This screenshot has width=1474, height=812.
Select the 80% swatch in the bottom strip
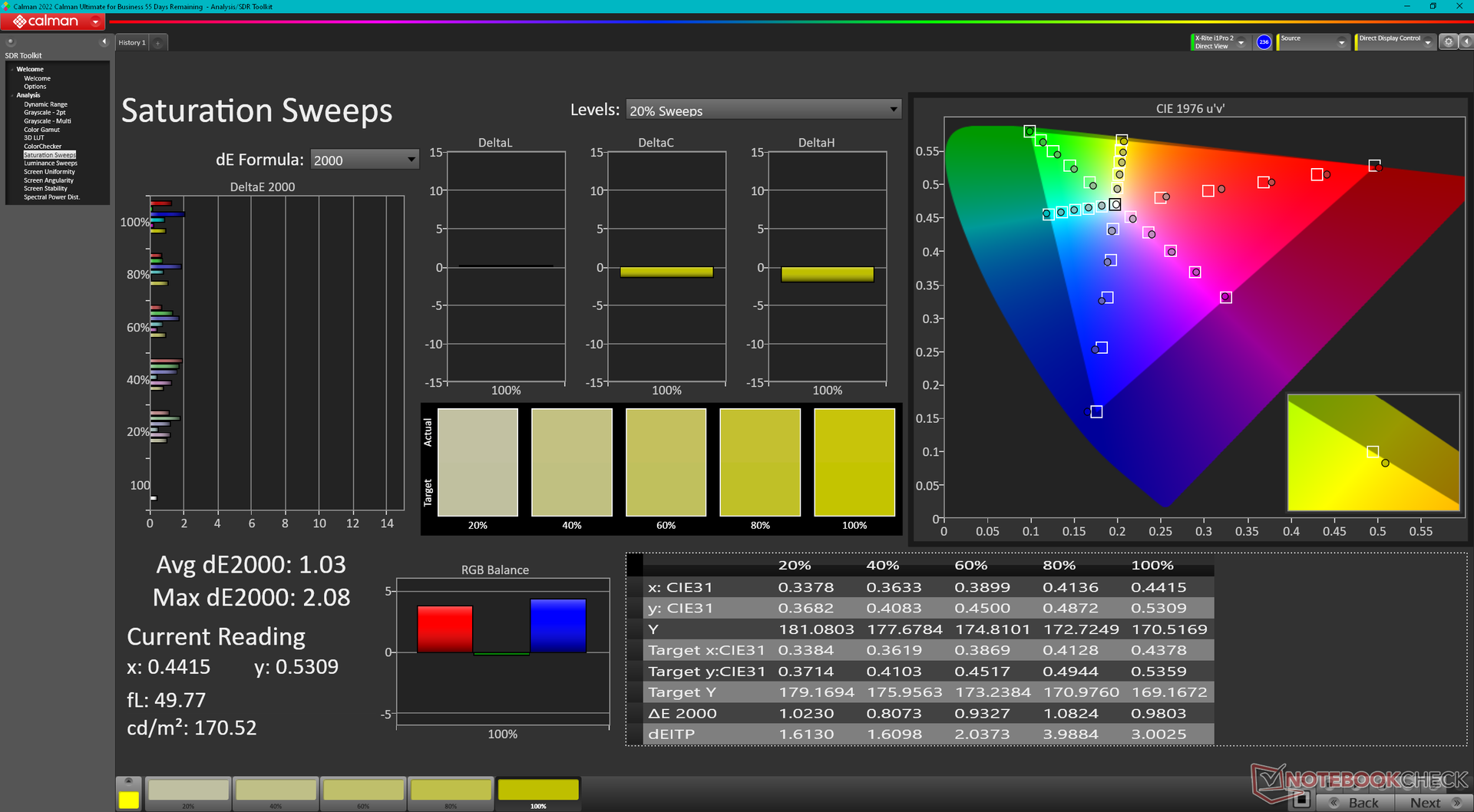click(451, 794)
